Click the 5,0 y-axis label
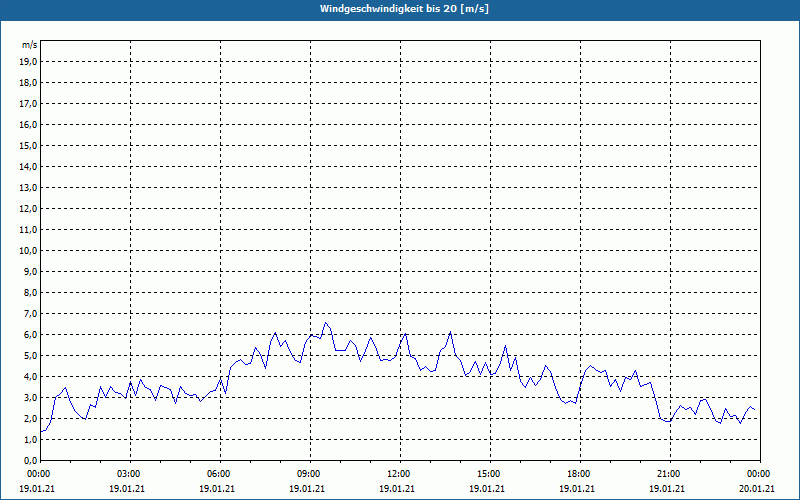800x500 pixels. pyautogui.click(x=30, y=356)
